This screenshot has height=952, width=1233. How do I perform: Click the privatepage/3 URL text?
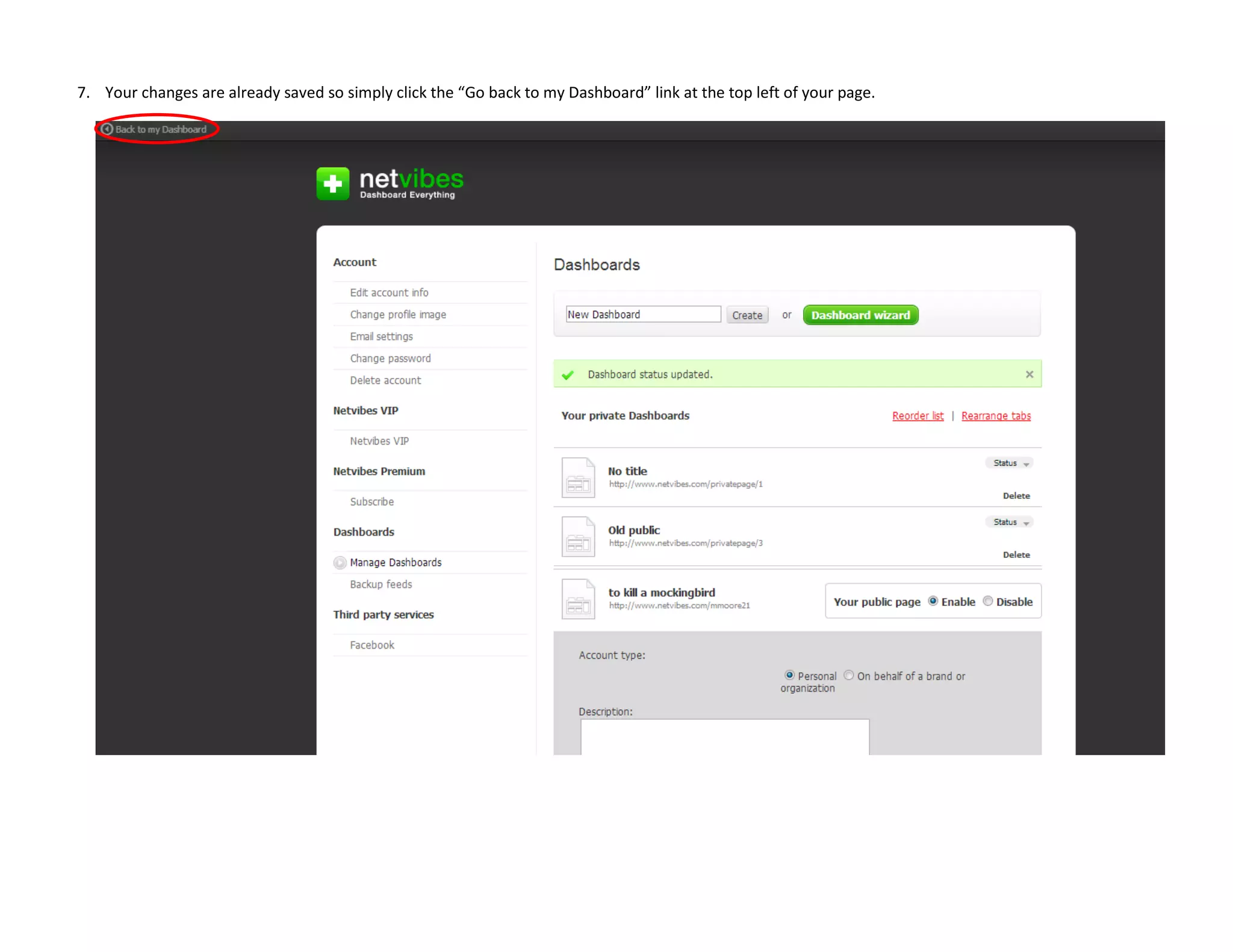(x=686, y=543)
